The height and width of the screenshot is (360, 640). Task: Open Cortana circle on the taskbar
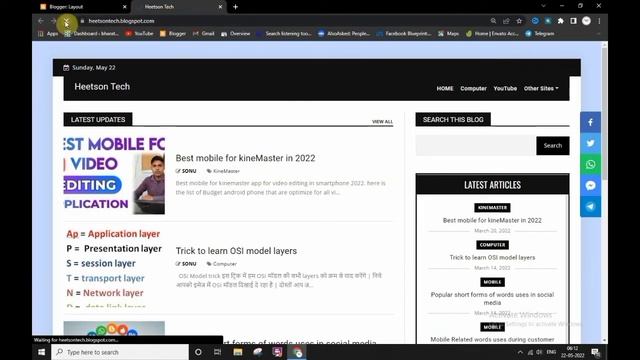[198, 352]
